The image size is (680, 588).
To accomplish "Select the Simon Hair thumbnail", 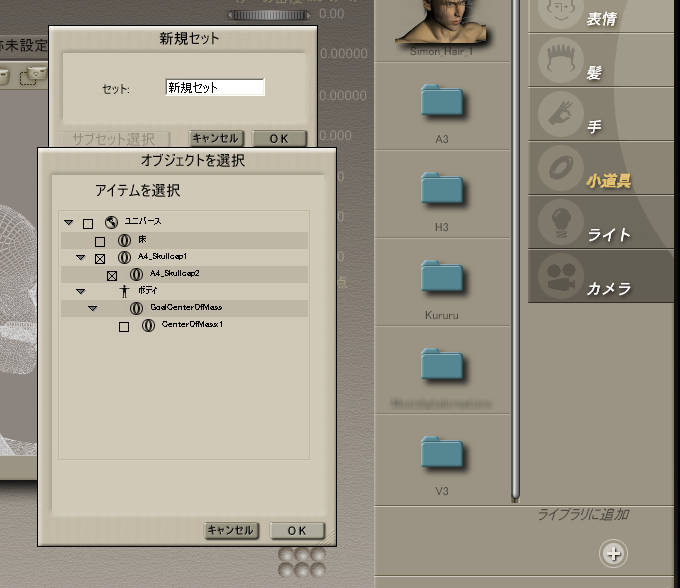I will [x=441, y=22].
